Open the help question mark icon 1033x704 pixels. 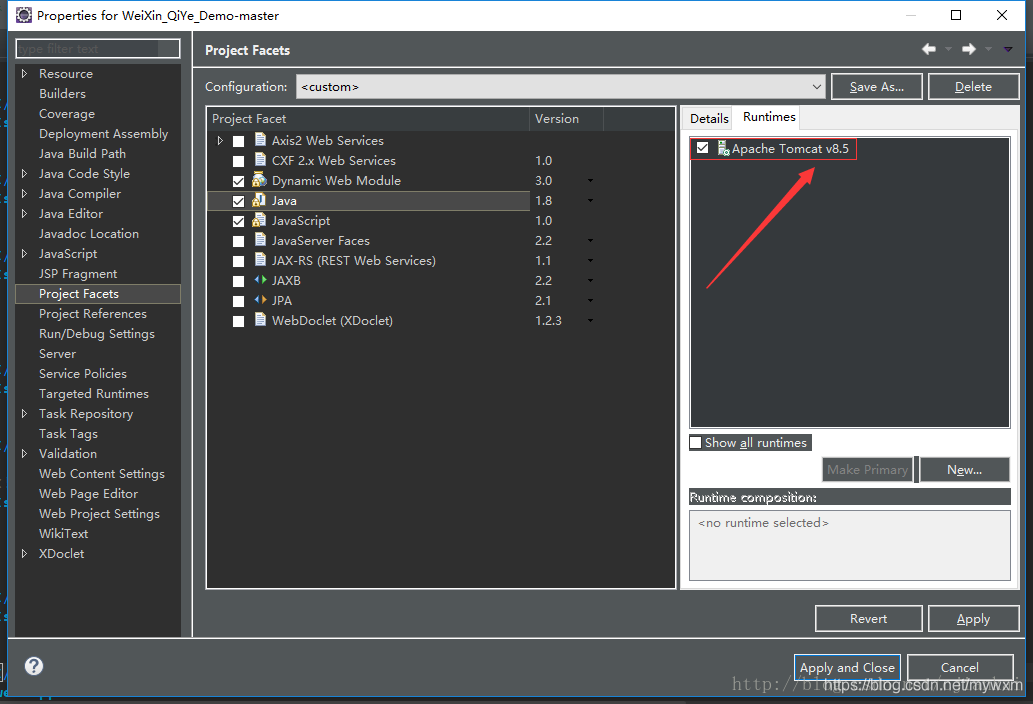click(x=34, y=666)
